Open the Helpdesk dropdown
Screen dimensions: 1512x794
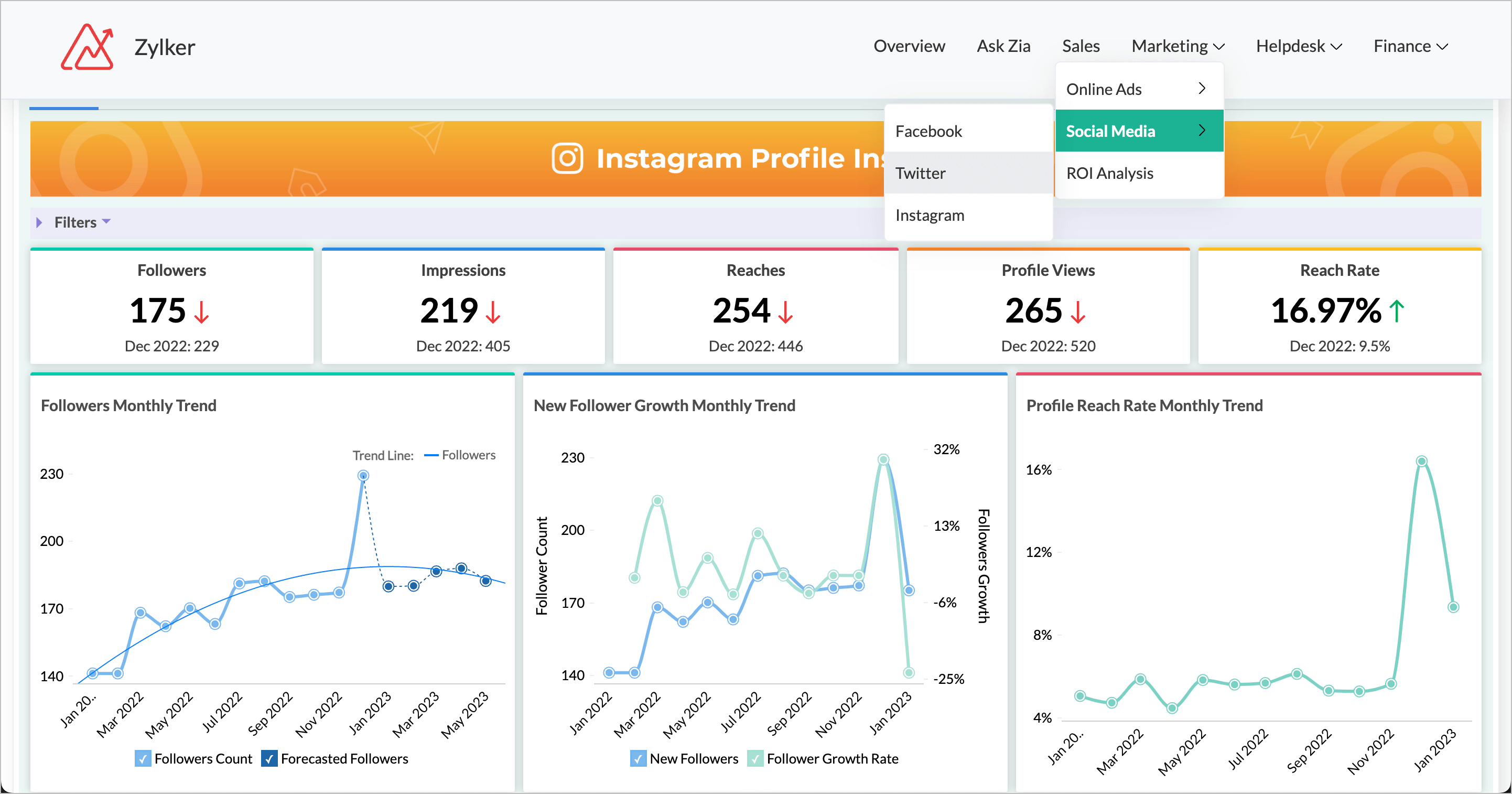[x=1298, y=46]
